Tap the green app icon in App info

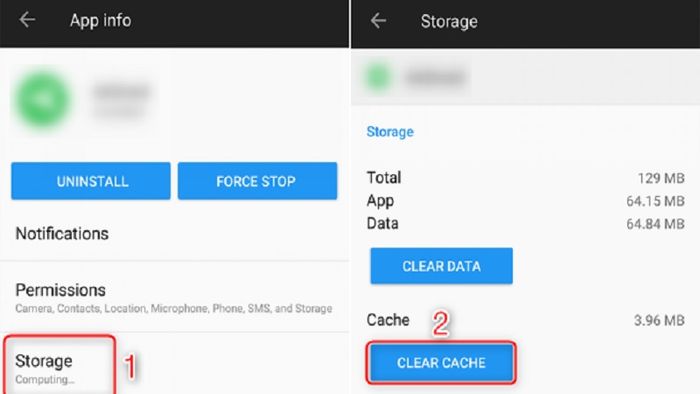pos(43,99)
